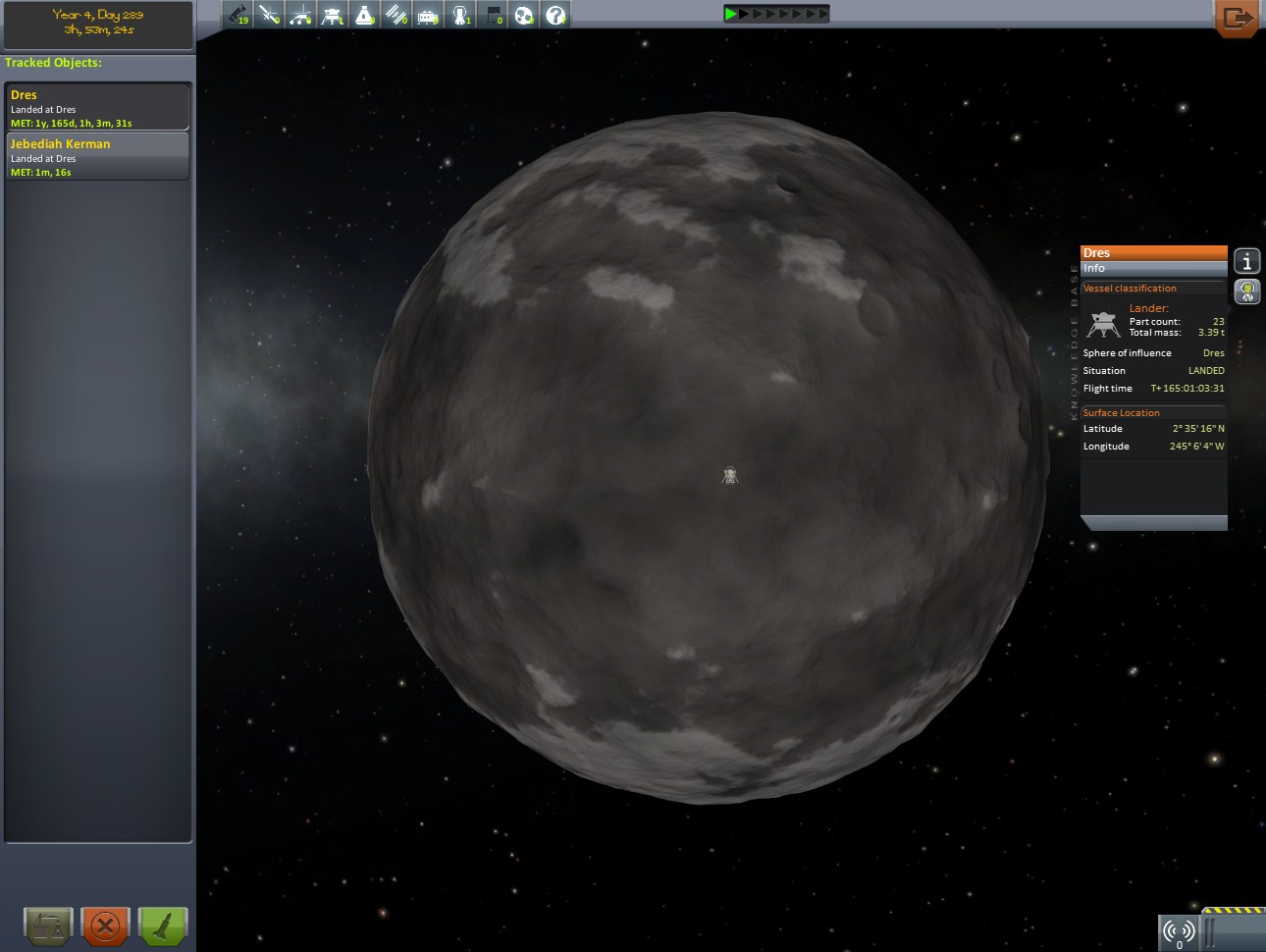Click Jebediah's MET: 1m, 16s text
Image resolution: width=1266 pixels, height=952 pixels.
(41, 173)
